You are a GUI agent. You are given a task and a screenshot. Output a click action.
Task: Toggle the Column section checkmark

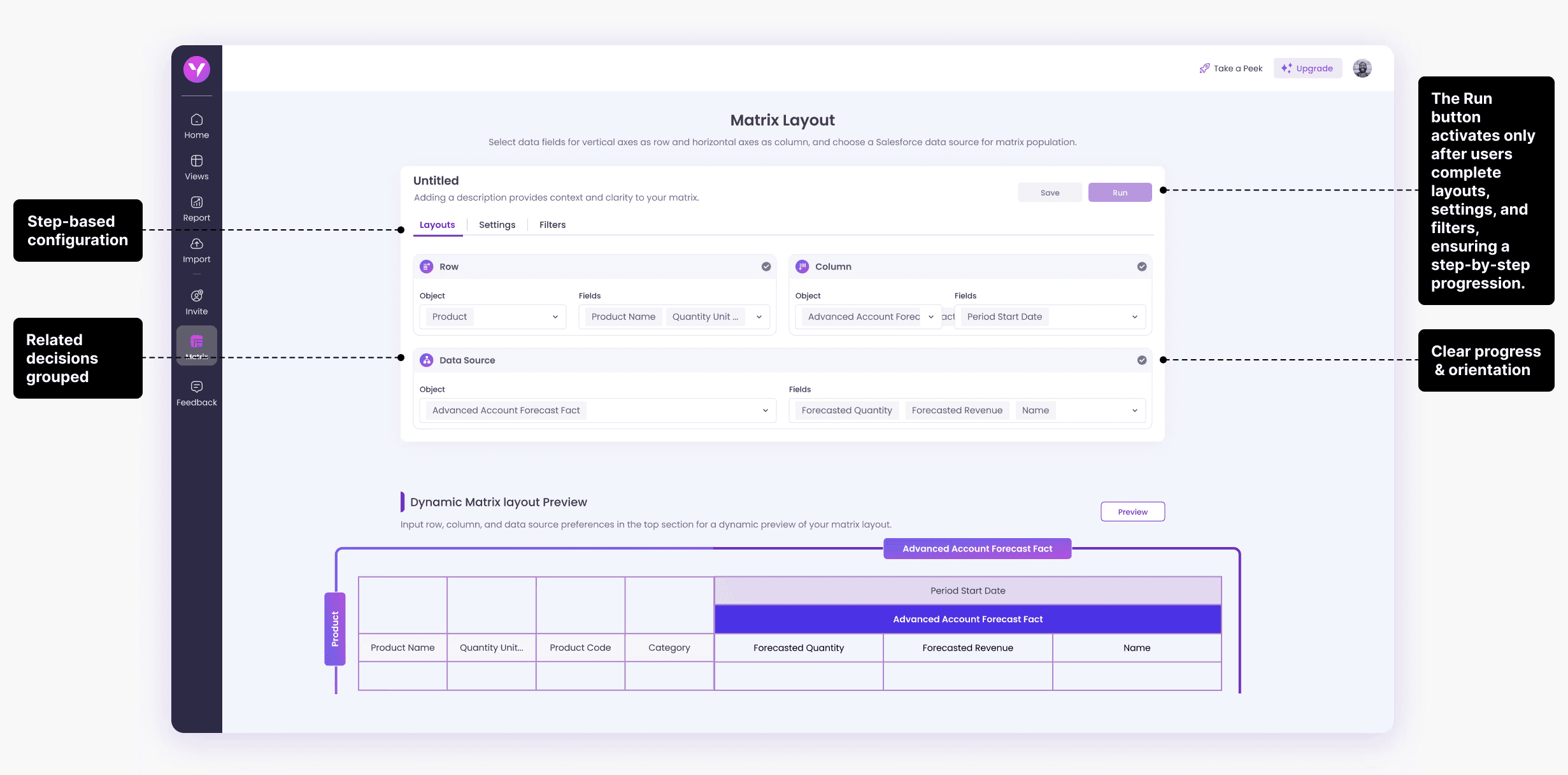1141,267
